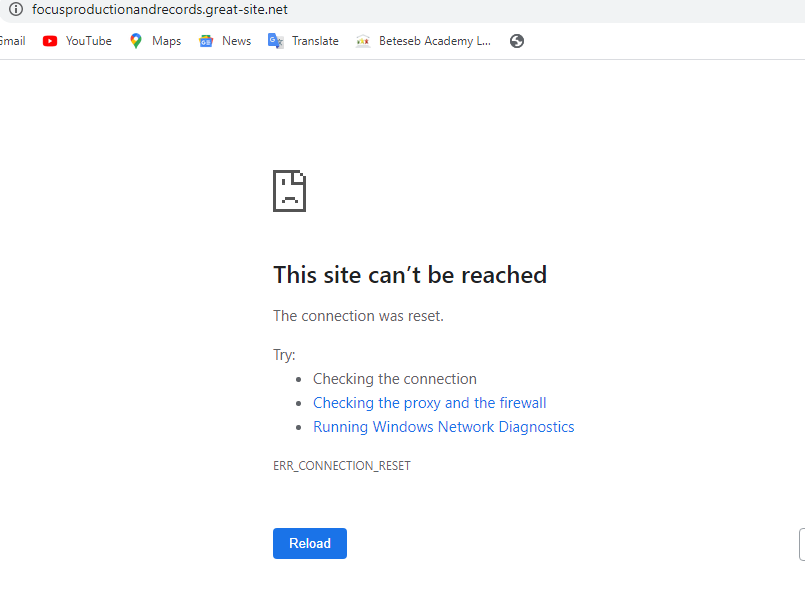This screenshot has height=601, width=805.
Task: Open the Email bookmark
Action: pos(12,41)
